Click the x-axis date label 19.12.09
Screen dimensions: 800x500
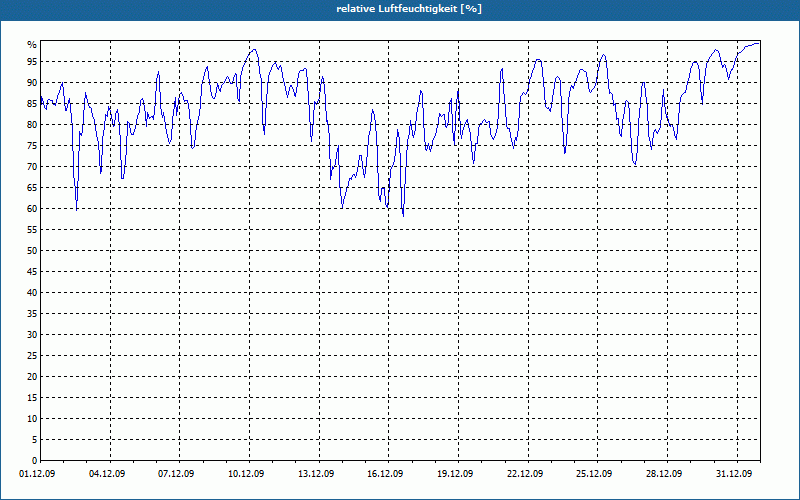[x=455, y=474]
